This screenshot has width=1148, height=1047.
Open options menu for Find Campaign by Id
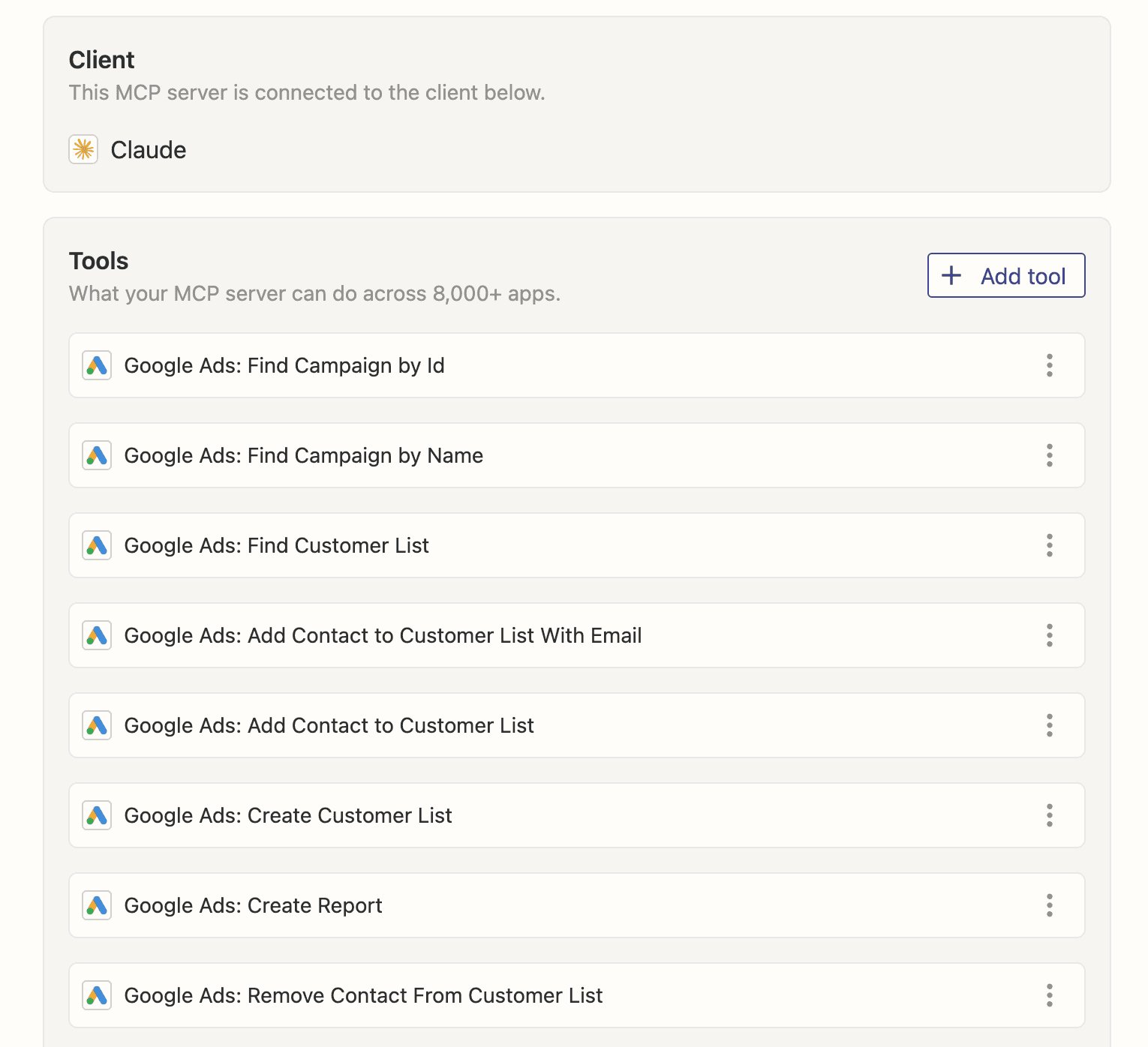tap(1050, 365)
